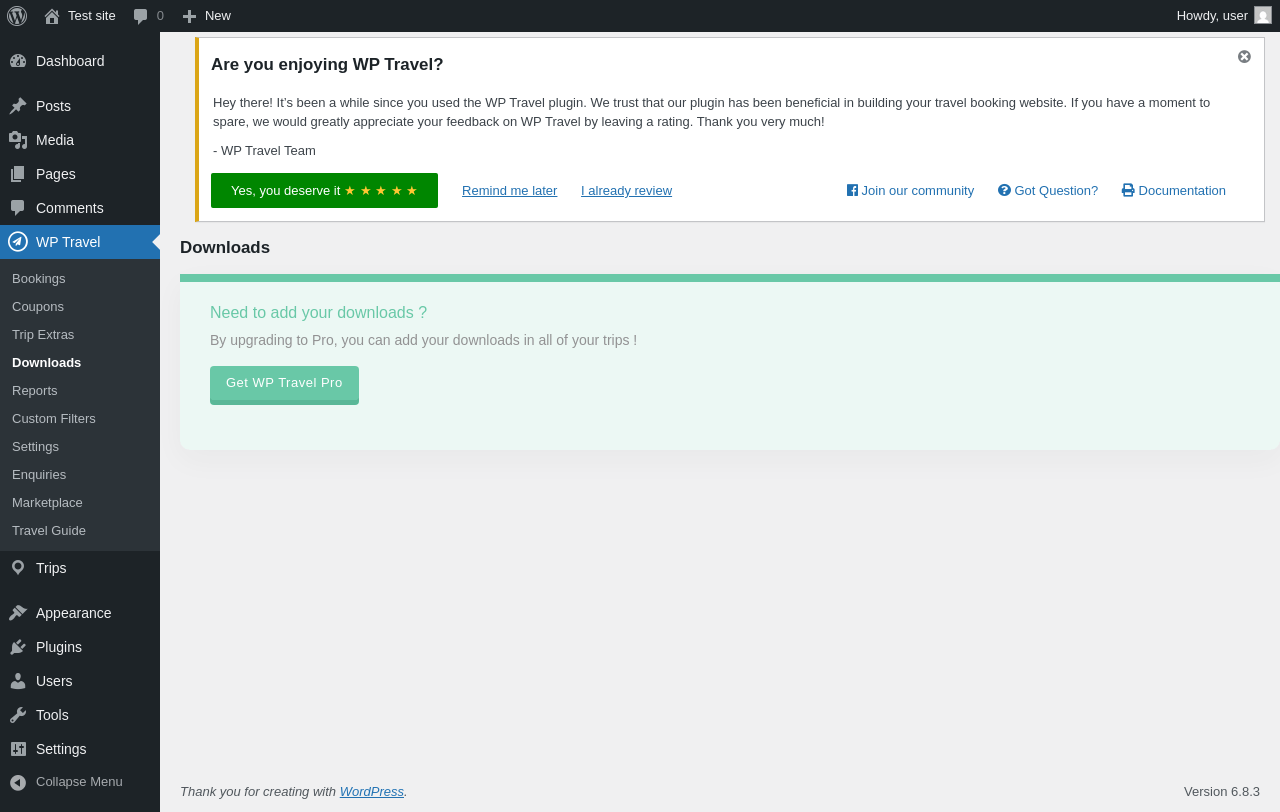Open the main Settings menu
1280x812 pixels.
(80, 749)
